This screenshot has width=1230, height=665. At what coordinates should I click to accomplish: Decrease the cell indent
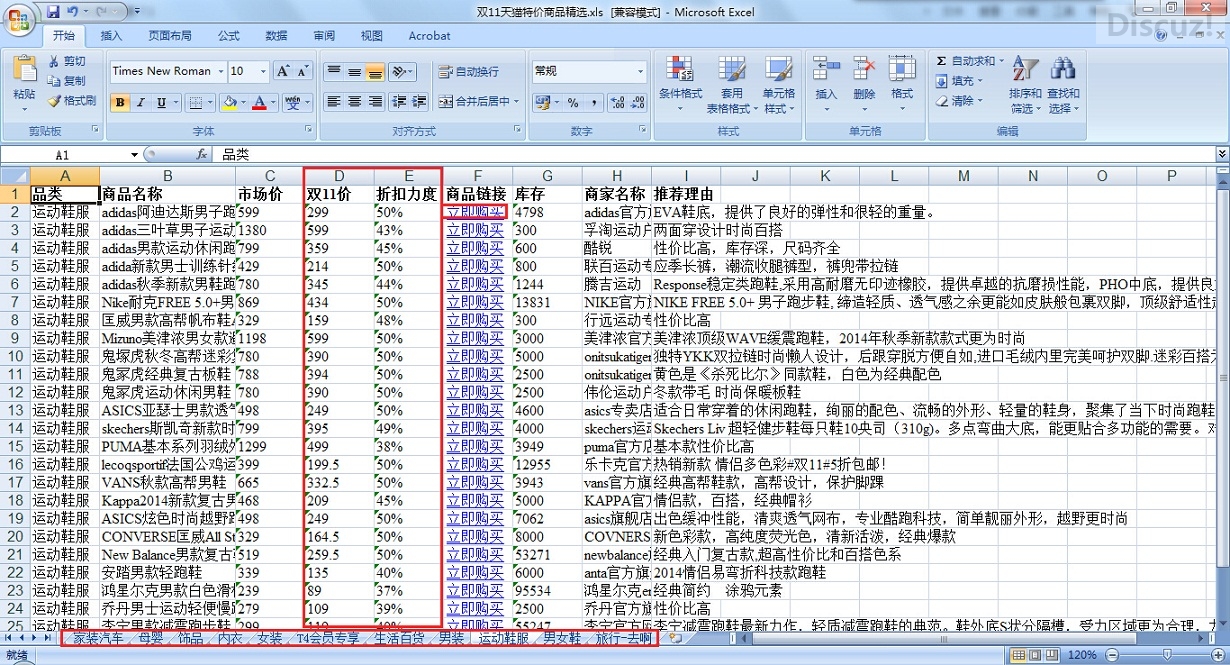(x=398, y=101)
